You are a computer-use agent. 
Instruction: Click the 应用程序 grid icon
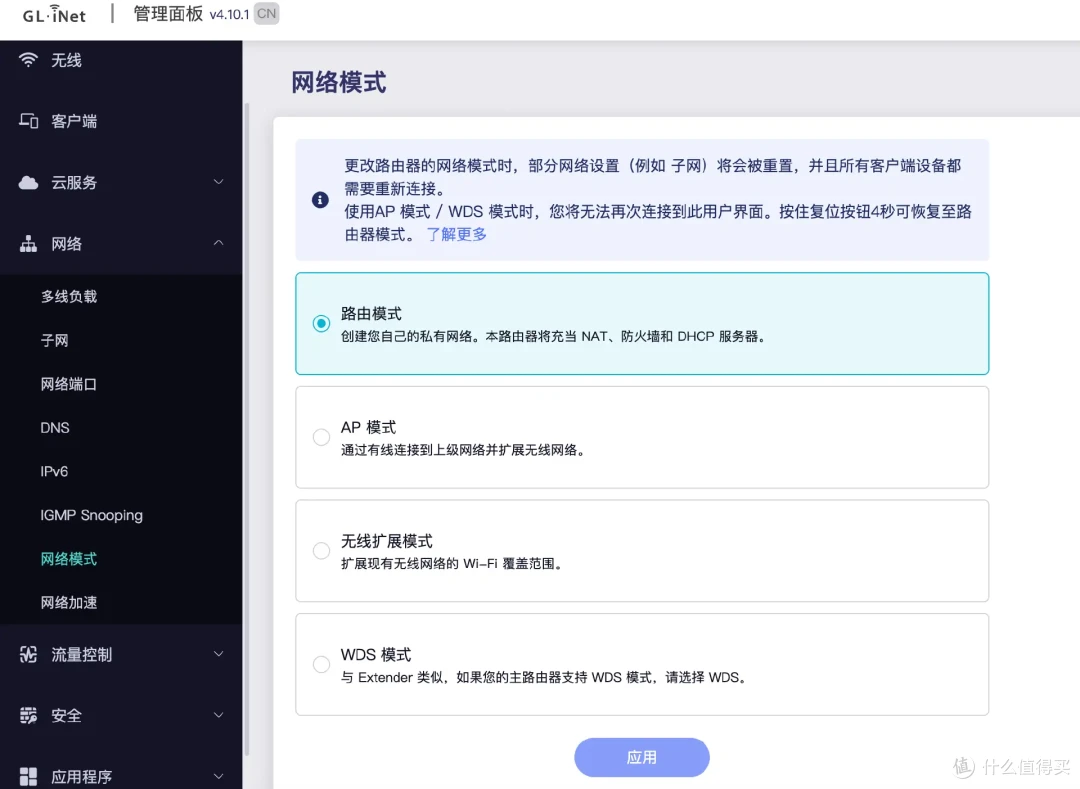(x=28, y=777)
